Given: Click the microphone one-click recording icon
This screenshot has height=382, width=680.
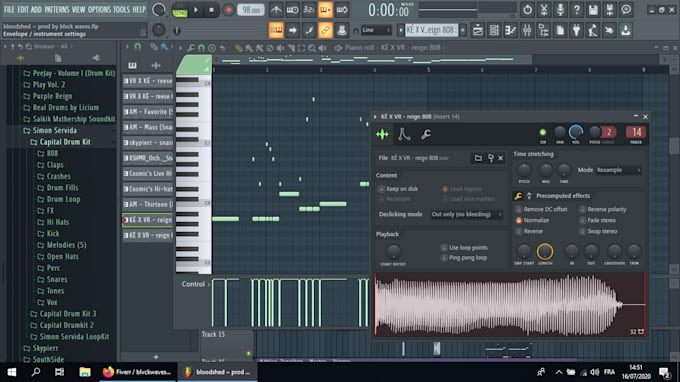Looking at the screenshot, I should coord(560,10).
